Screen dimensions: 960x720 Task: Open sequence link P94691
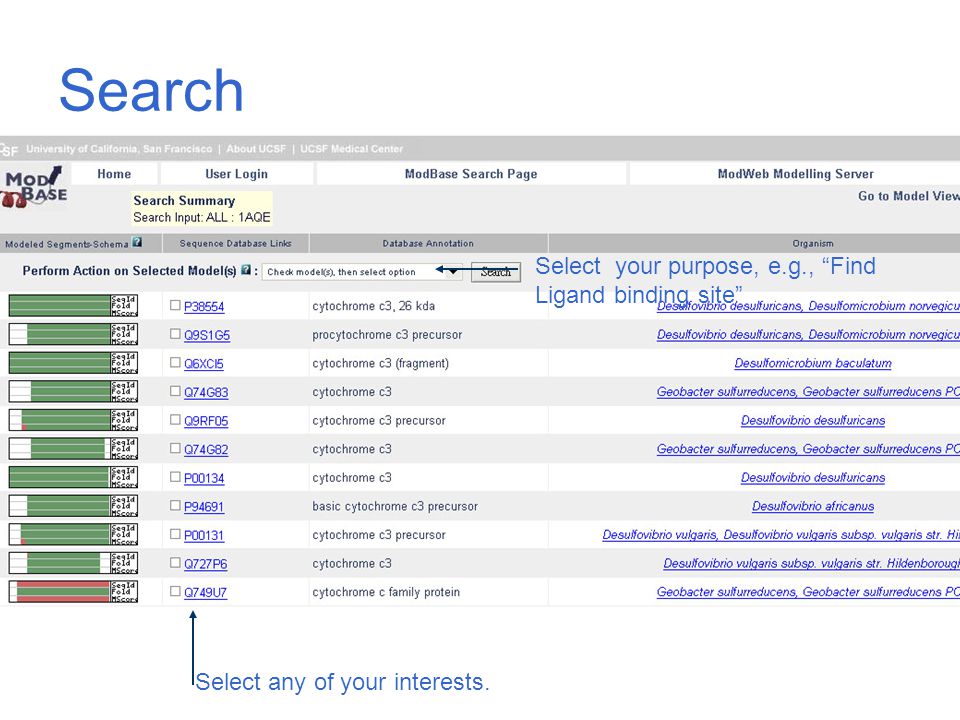204,506
